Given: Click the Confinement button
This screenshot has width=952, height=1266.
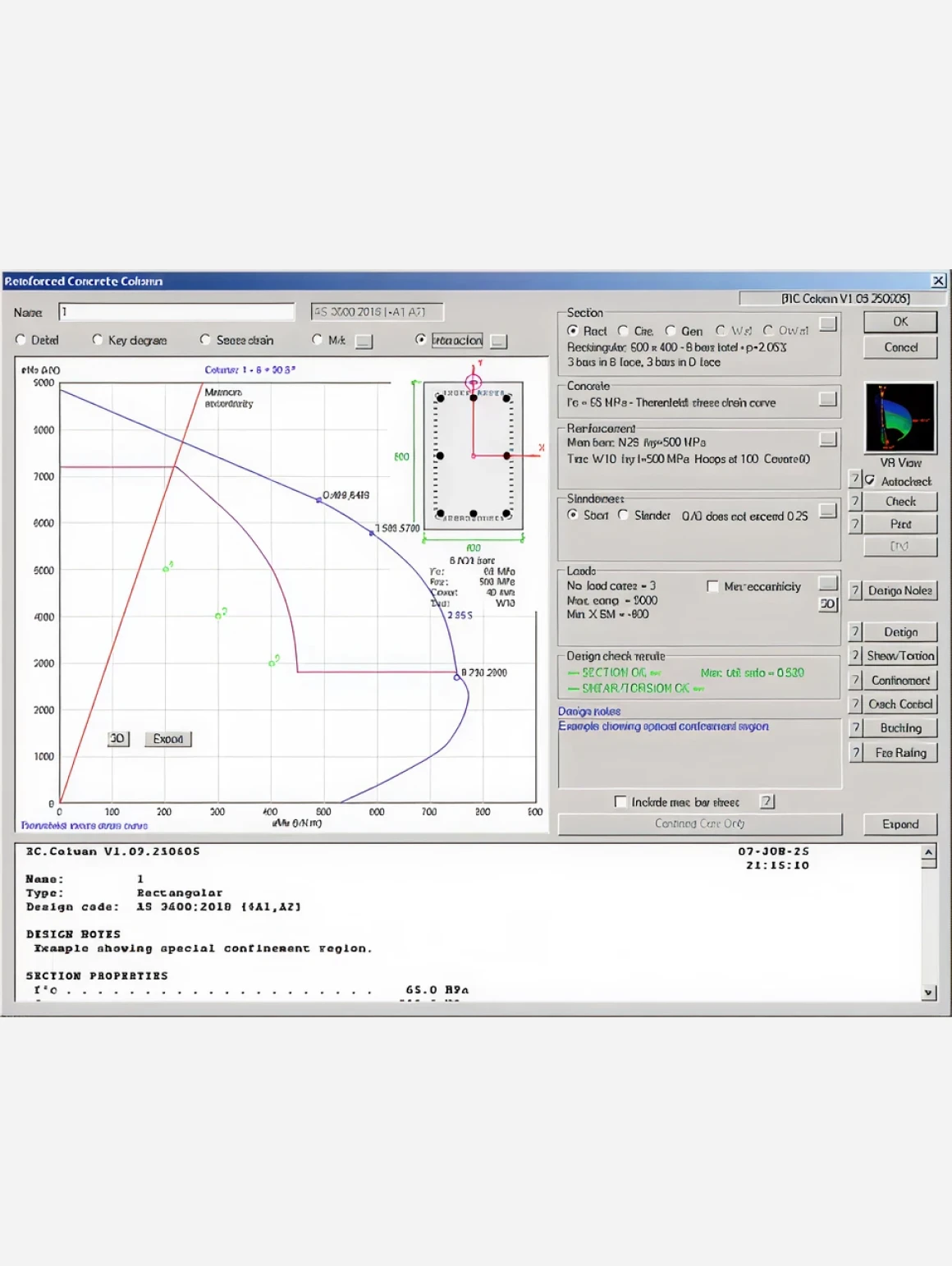Looking at the screenshot, I should [x=899, y=680].
